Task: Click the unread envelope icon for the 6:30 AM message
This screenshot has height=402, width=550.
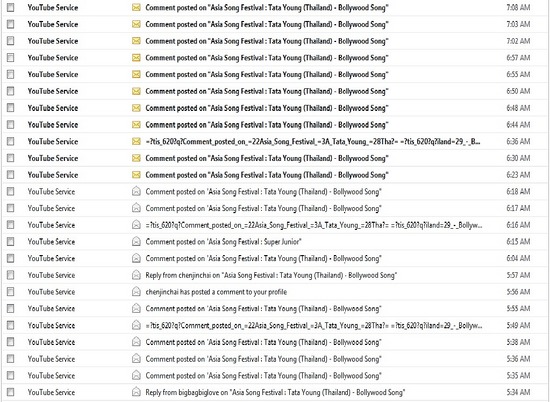Action: pyautogui.click(x=136, y=158)
